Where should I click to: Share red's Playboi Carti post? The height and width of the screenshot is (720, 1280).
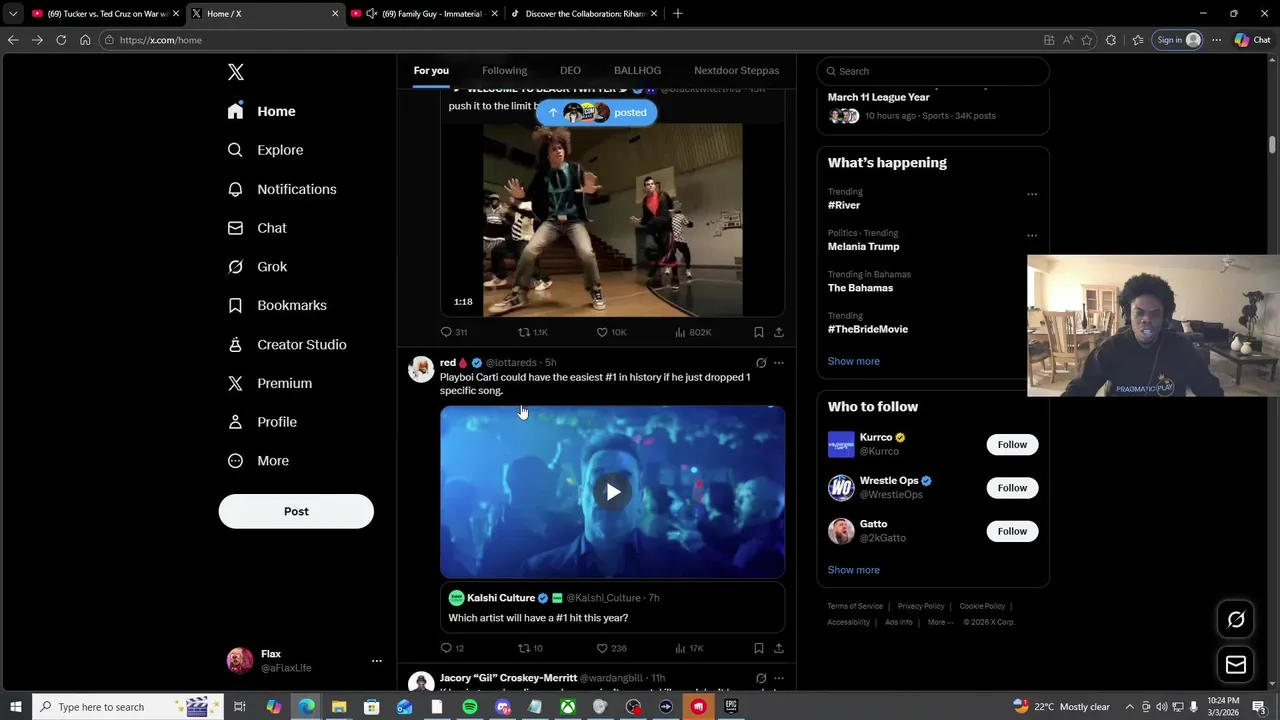pos(779,648)
